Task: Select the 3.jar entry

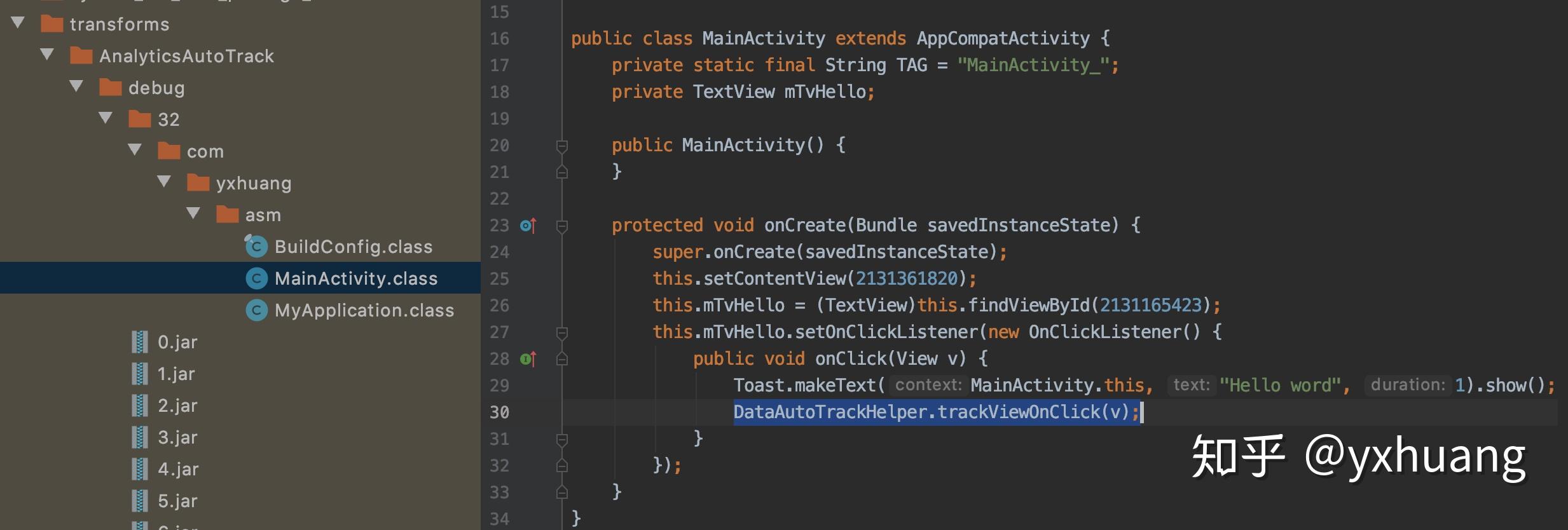Action: pos(177,437)
